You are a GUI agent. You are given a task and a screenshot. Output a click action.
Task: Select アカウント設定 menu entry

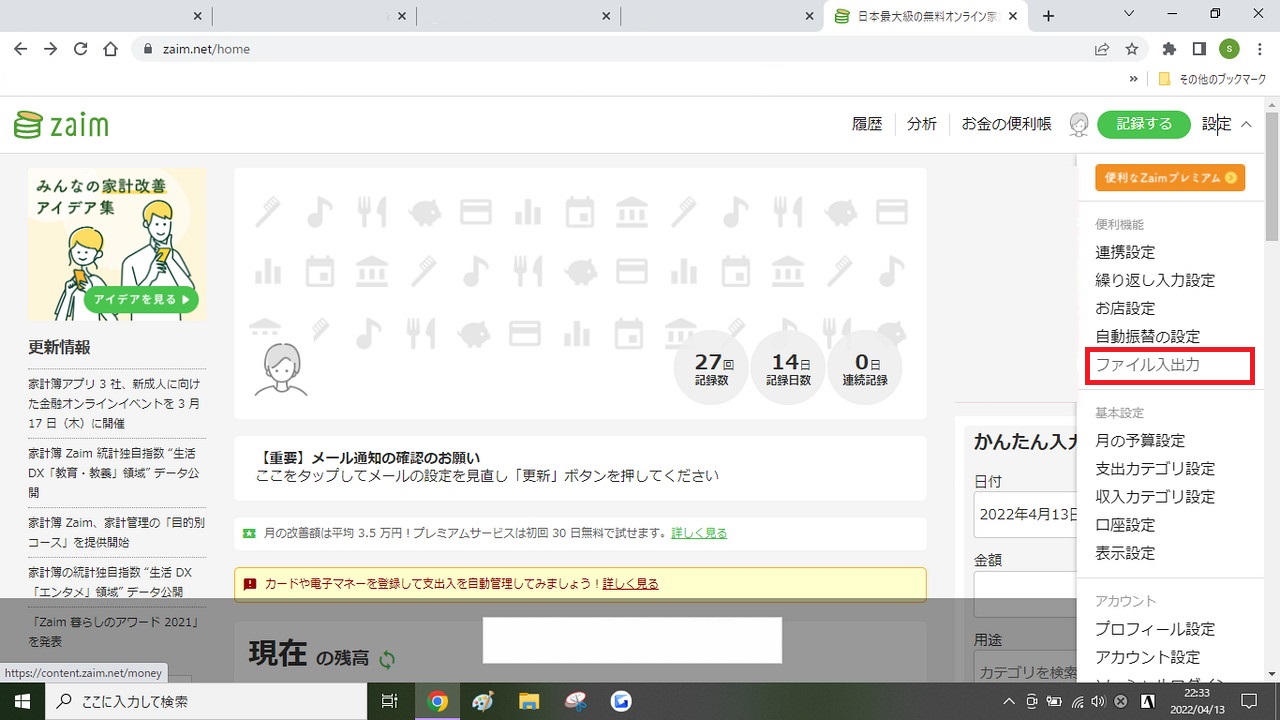[1147, 657]
